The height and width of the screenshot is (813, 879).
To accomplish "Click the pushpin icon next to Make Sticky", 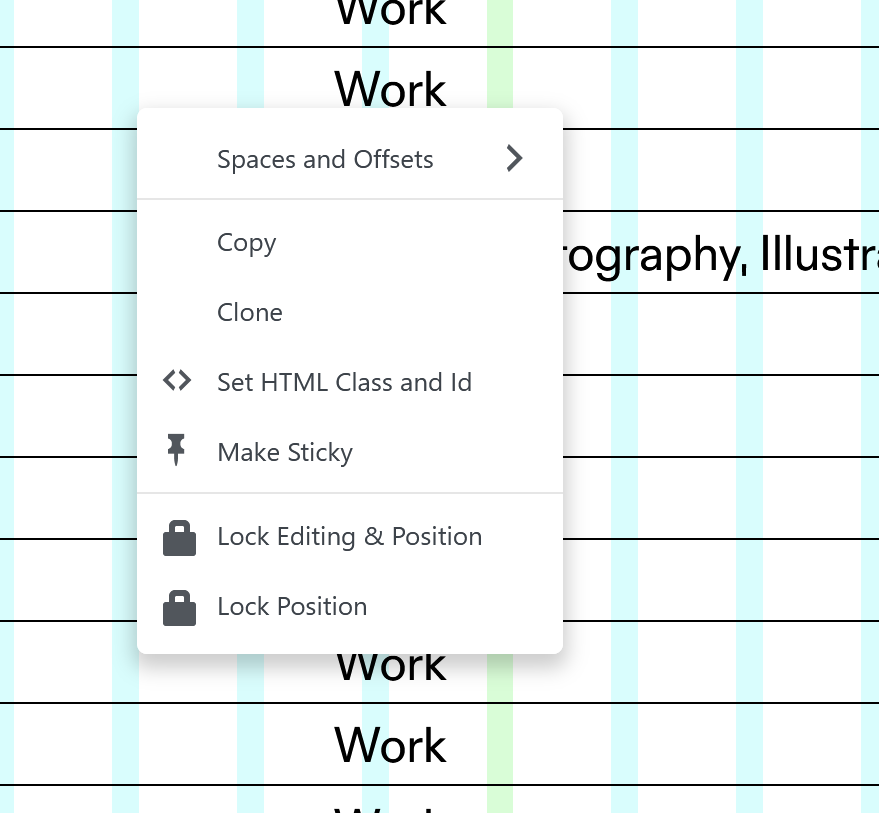I will [x=177, y=451].
